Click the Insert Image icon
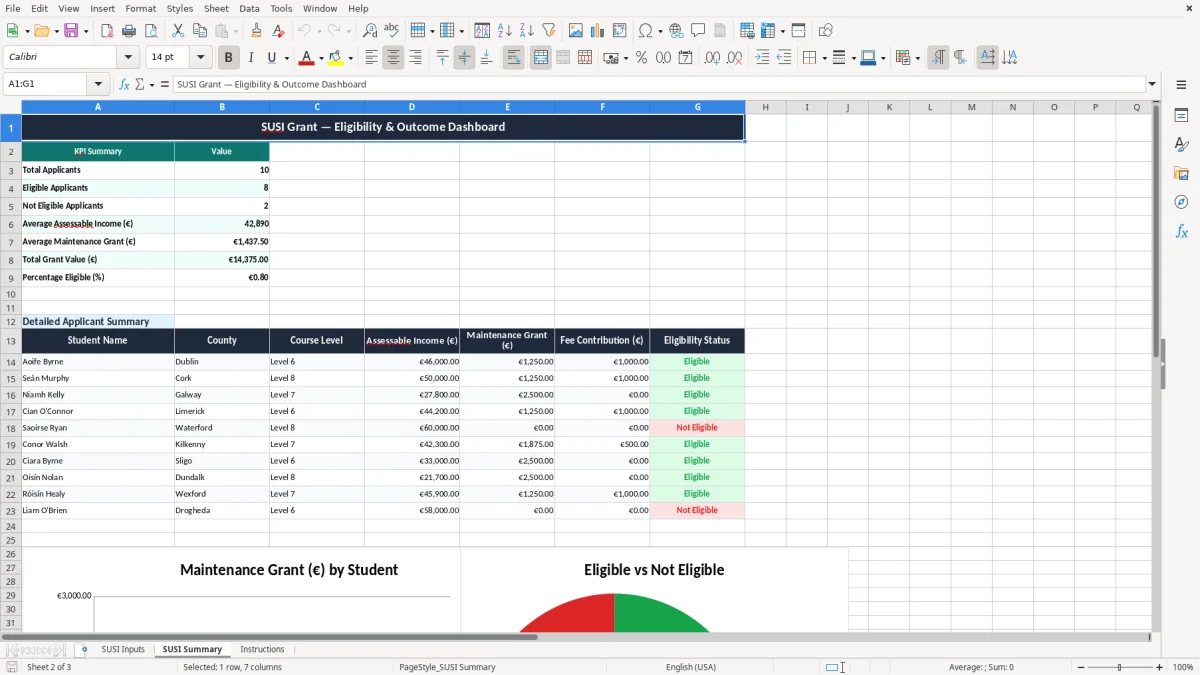This screenshot has height=675, width=1200. (x=576, y=31)
